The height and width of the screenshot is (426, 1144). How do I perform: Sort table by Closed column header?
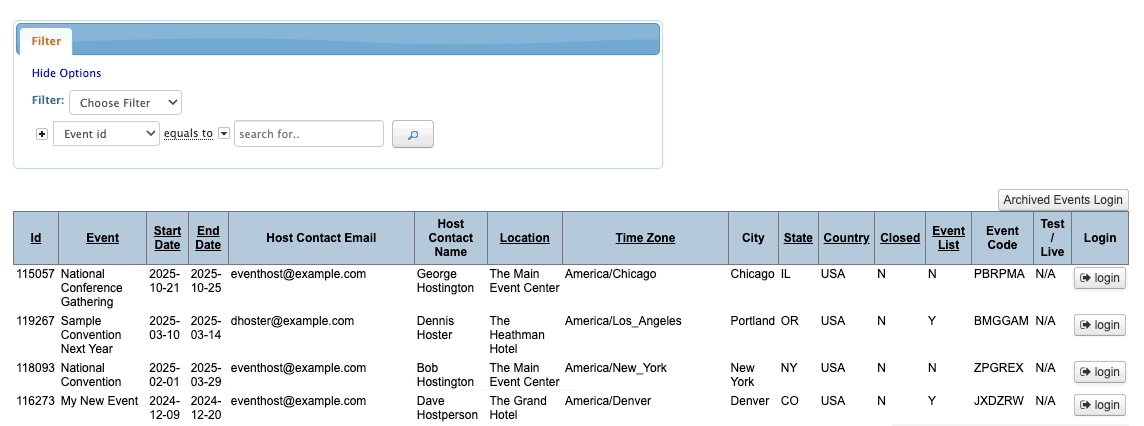(x=900, y=238)
